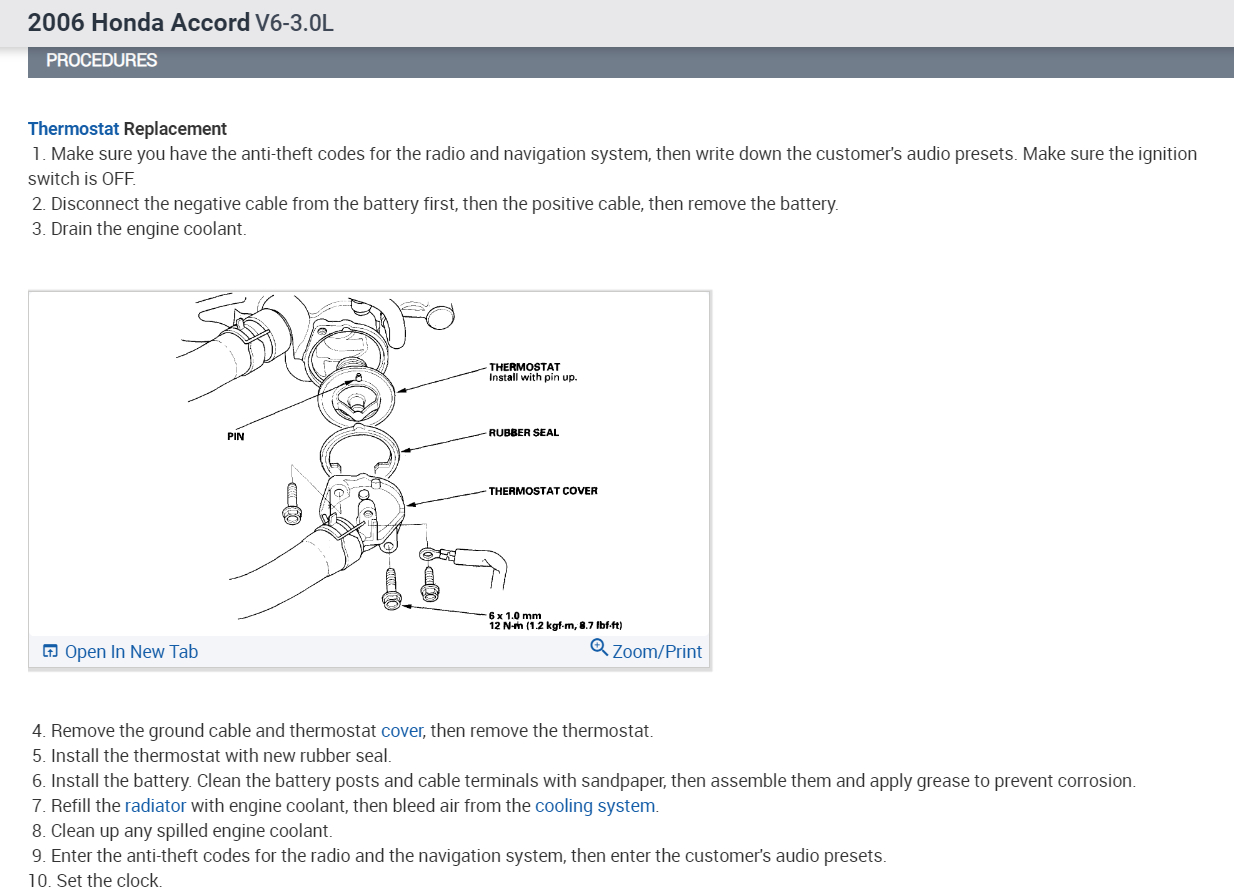Click the Open In New Tab icon
The width and height of the screenshot is (1234, 892).
pos(50,652)
